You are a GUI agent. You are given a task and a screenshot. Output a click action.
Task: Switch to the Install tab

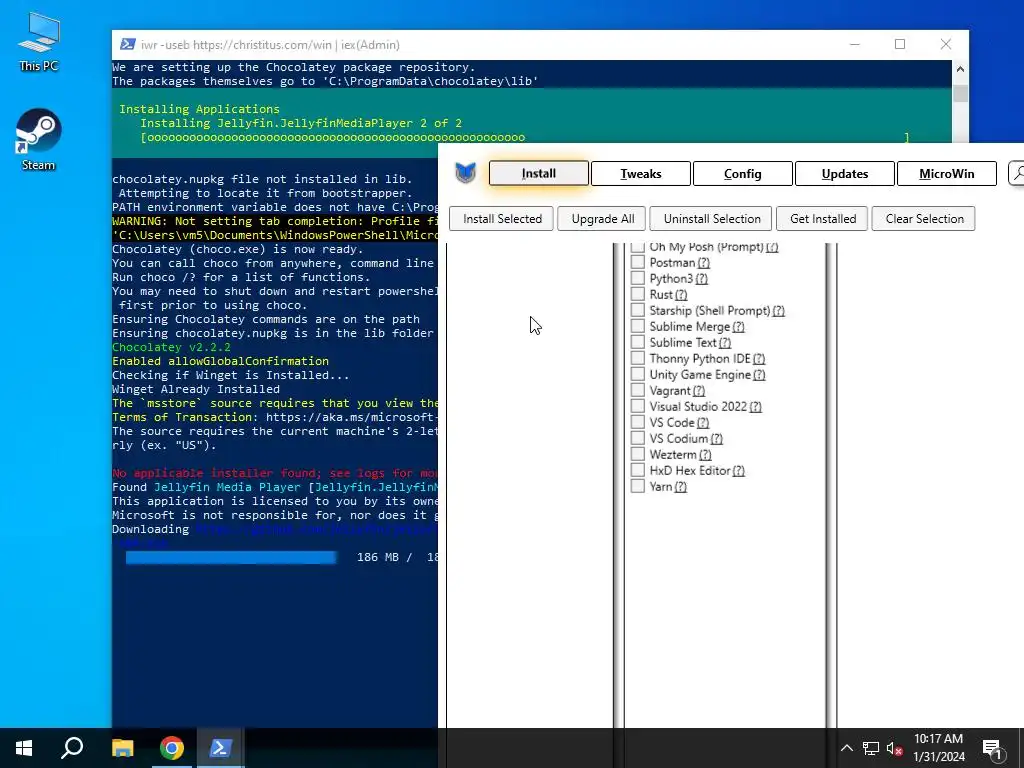click(539, 173)
